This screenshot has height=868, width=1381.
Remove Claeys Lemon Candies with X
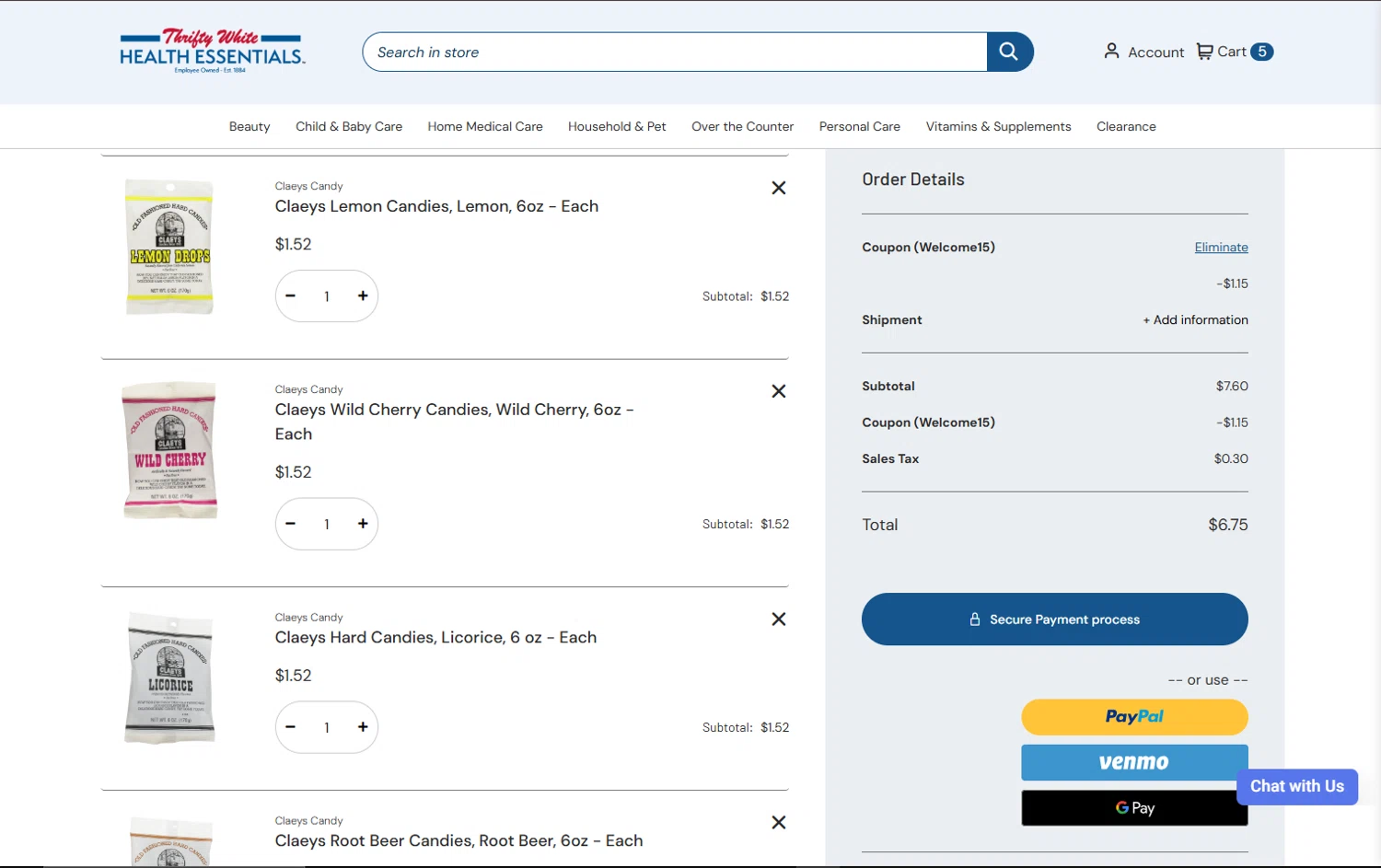779,188
